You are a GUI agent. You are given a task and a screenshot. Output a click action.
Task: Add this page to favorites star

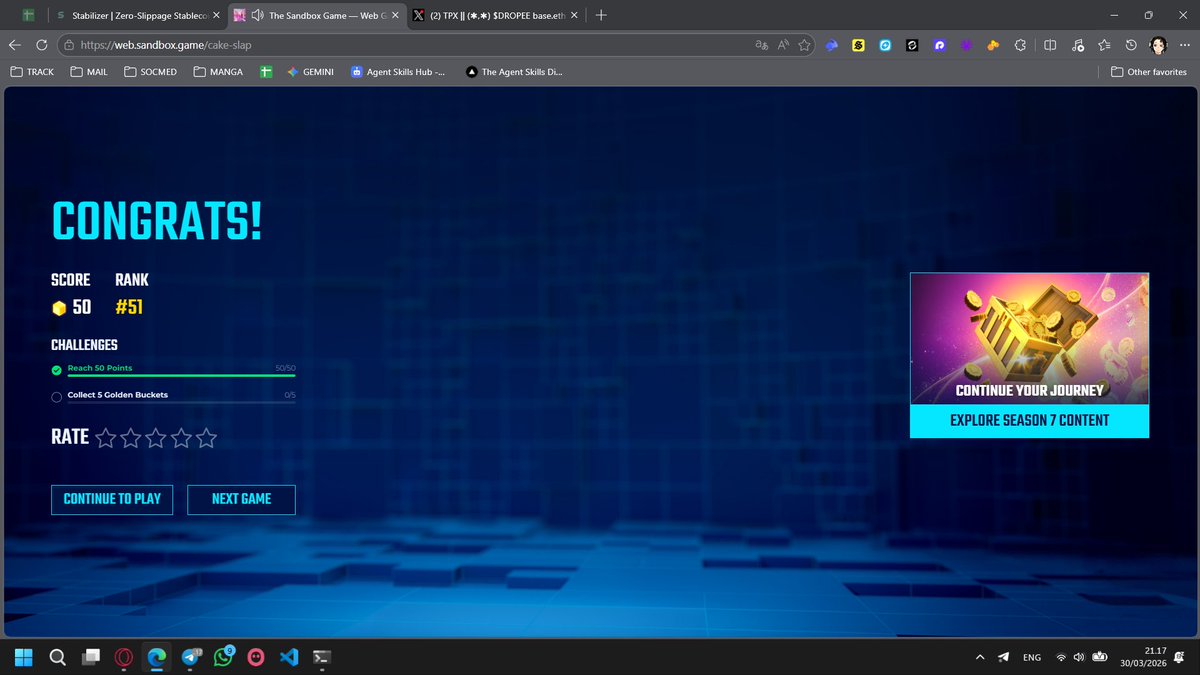(805, 45)
